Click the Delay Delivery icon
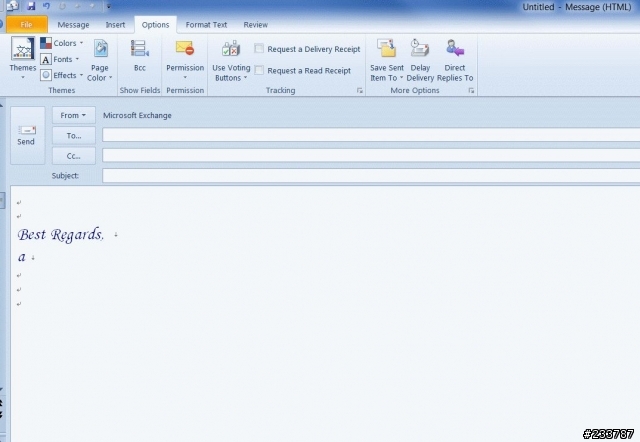This screenshot has width=640, height=442. 420,48
